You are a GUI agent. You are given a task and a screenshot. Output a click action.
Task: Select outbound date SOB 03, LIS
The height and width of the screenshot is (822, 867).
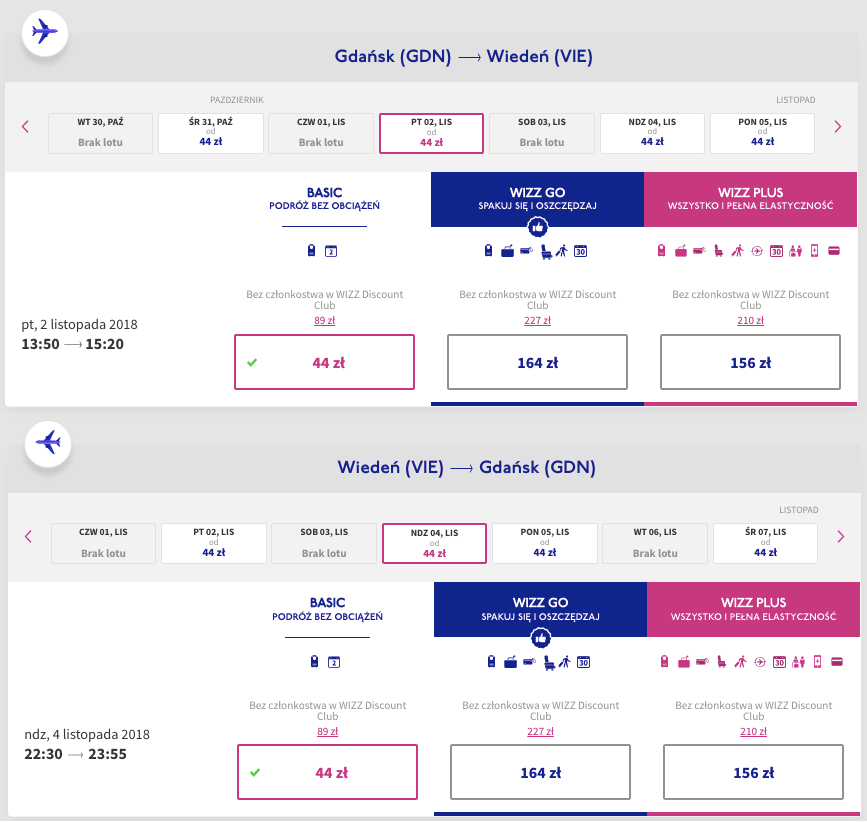pyautogui.click(x=542, y=133)
